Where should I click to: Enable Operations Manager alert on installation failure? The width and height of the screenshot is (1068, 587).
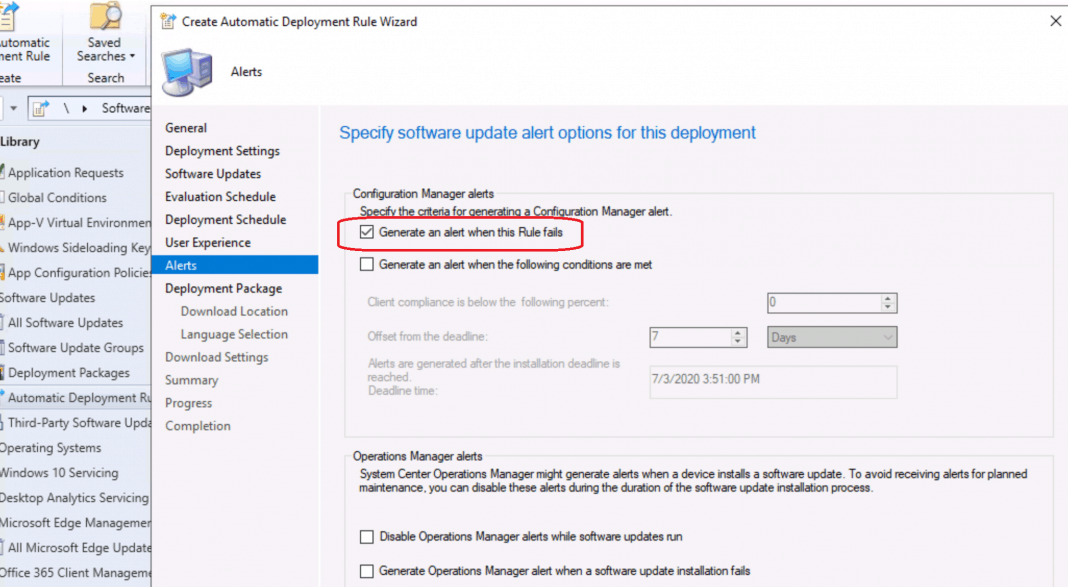click(366, 571)
